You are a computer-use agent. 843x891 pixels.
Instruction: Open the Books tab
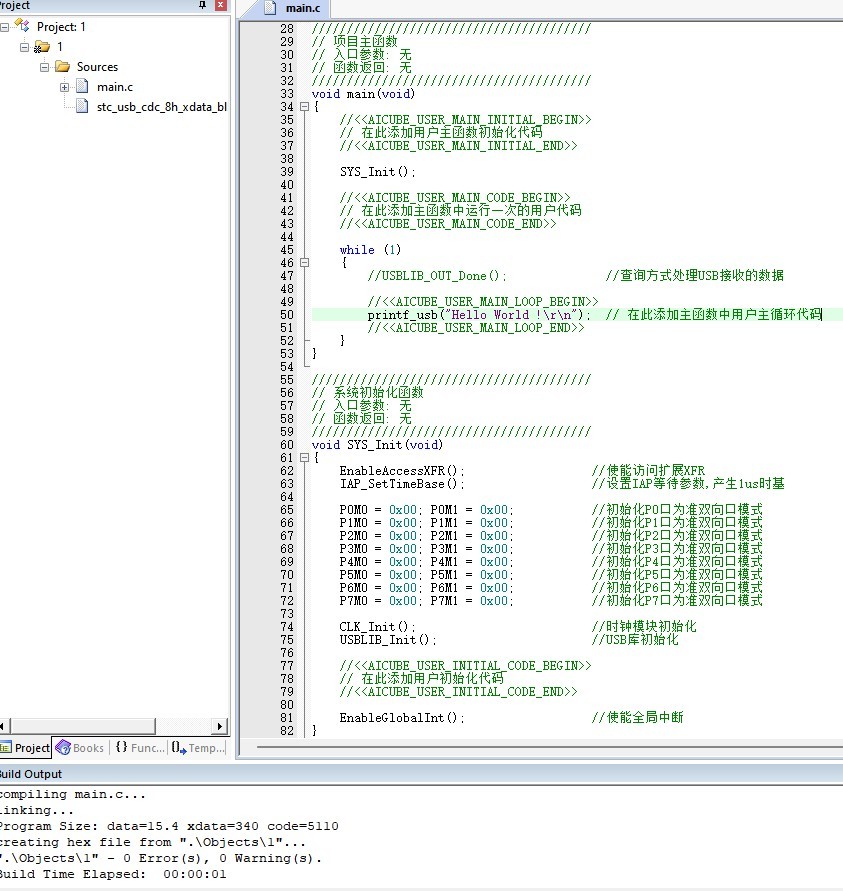[80, 747]
